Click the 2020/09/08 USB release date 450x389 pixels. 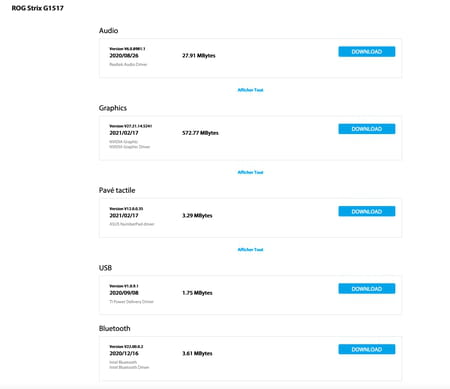coord(124,293)
